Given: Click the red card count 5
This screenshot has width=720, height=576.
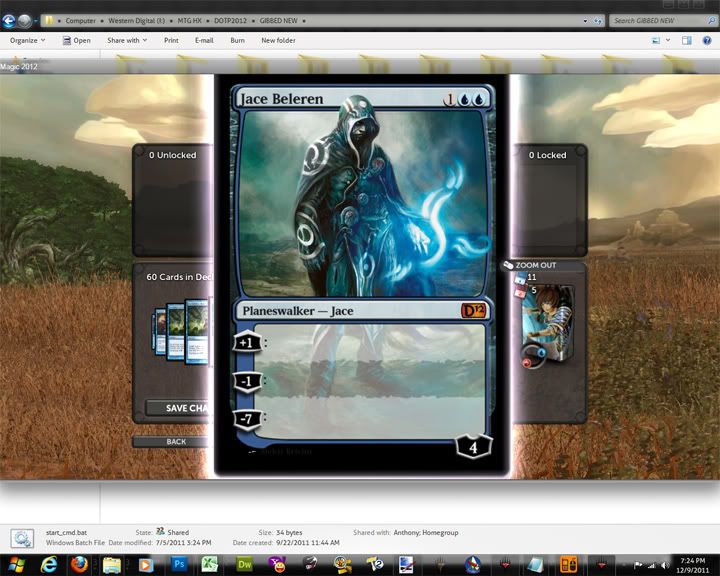Looking at the screenshot, I should point(534,290).
